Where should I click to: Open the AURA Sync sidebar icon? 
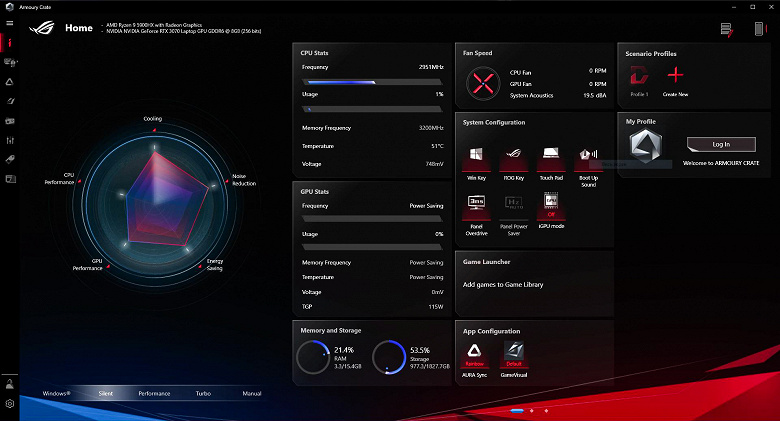pos(9,82)
